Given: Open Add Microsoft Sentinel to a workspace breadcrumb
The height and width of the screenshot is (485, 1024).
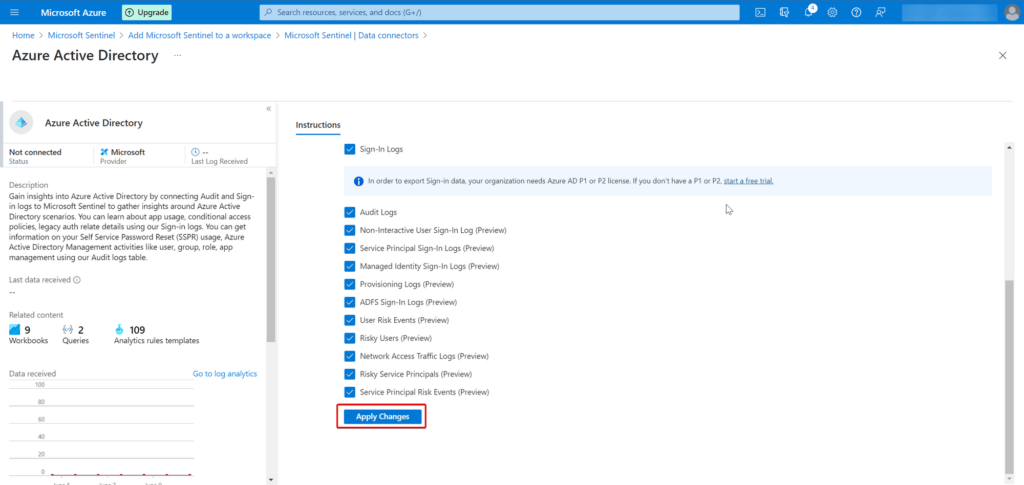Looking at the screenshot, I should (200, 35).
